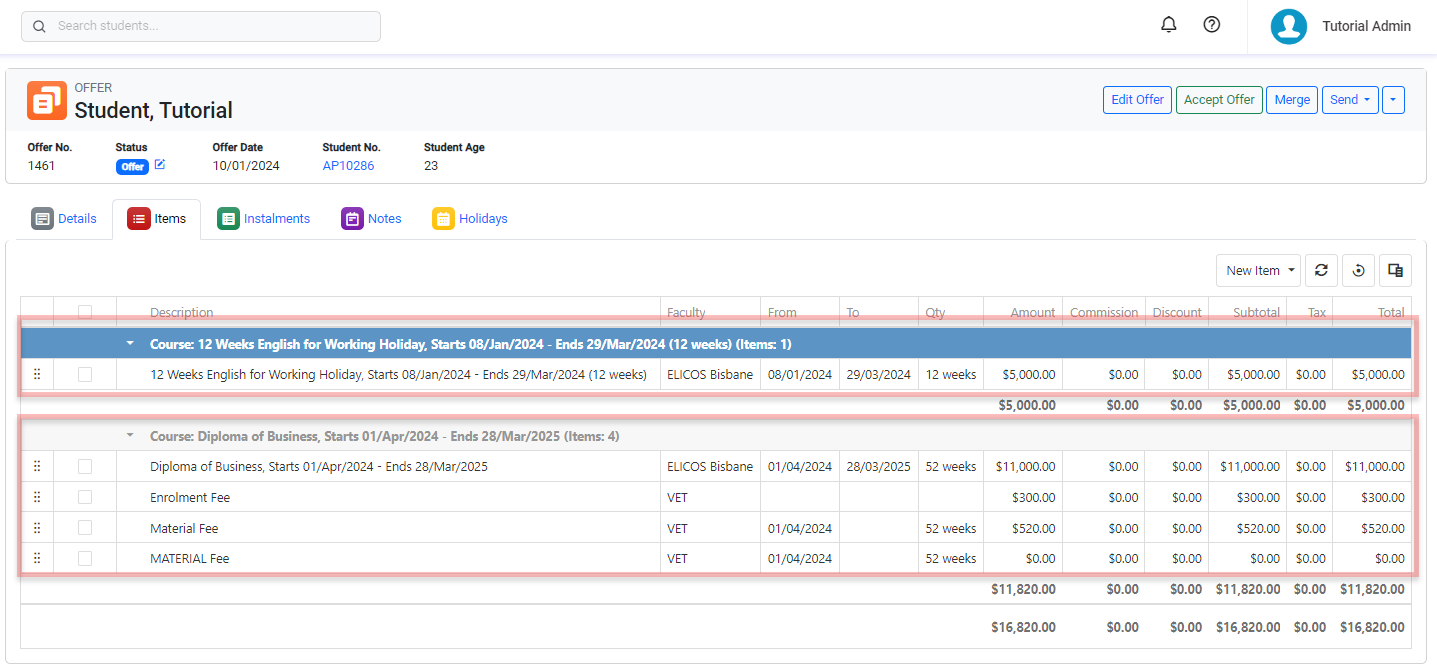This screenshot has height=672, width=1437.
Task: Collapse the 12 Weeks English course group
Action: (x=129, y=343)
